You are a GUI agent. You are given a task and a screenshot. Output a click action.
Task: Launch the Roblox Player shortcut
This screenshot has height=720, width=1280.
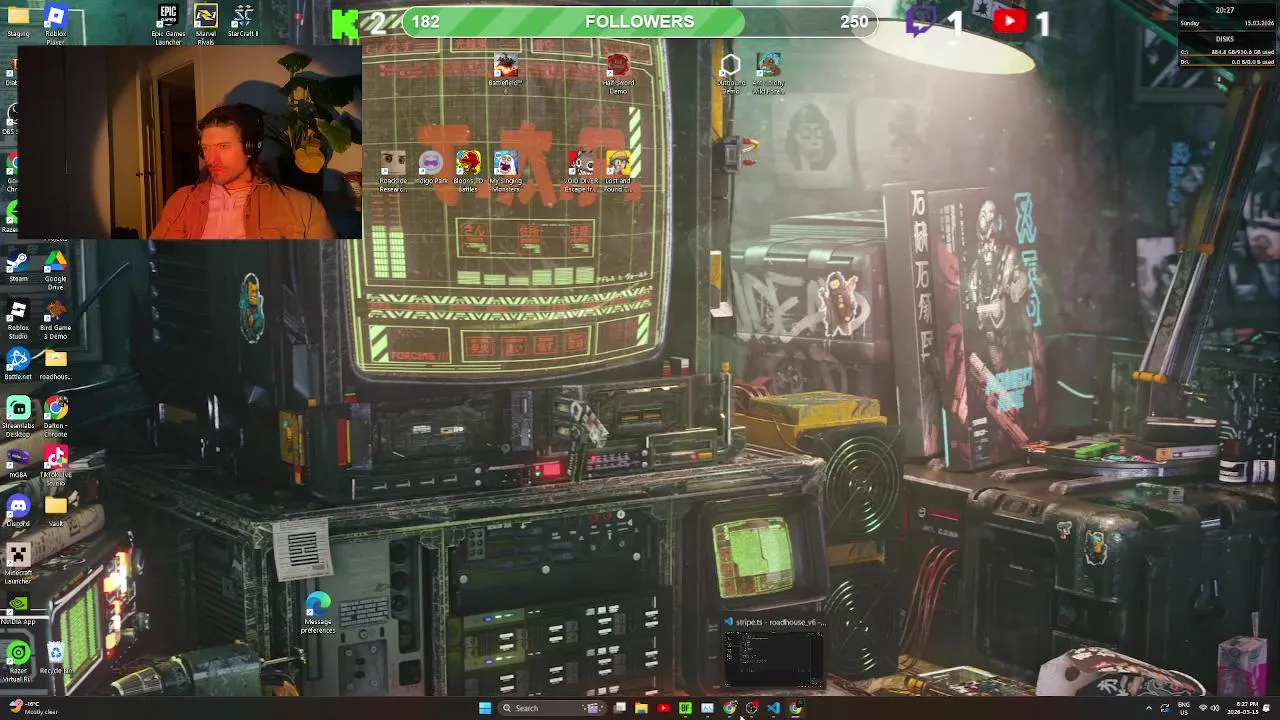pos(55,24)
